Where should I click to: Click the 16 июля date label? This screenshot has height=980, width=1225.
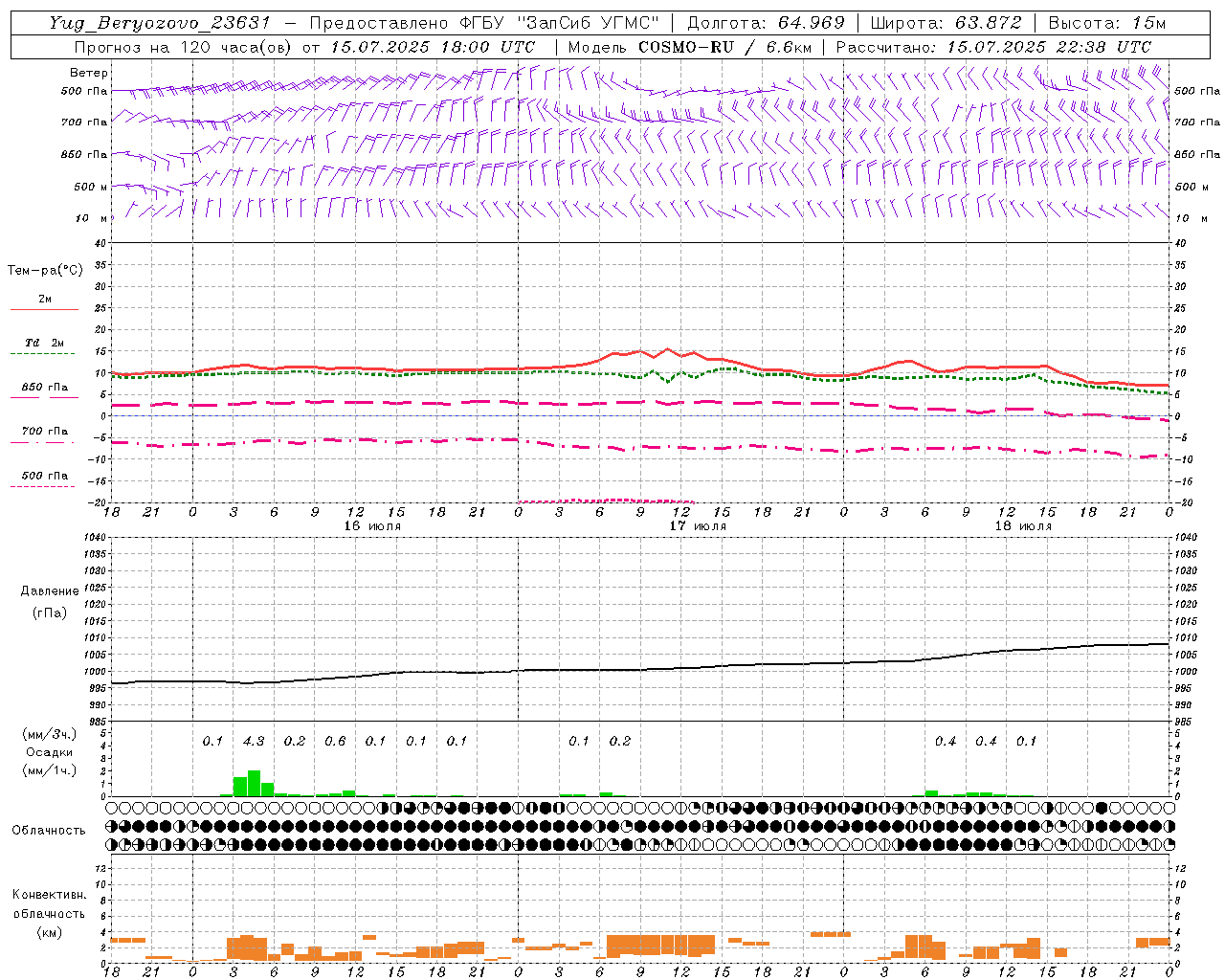coord(372,526)
